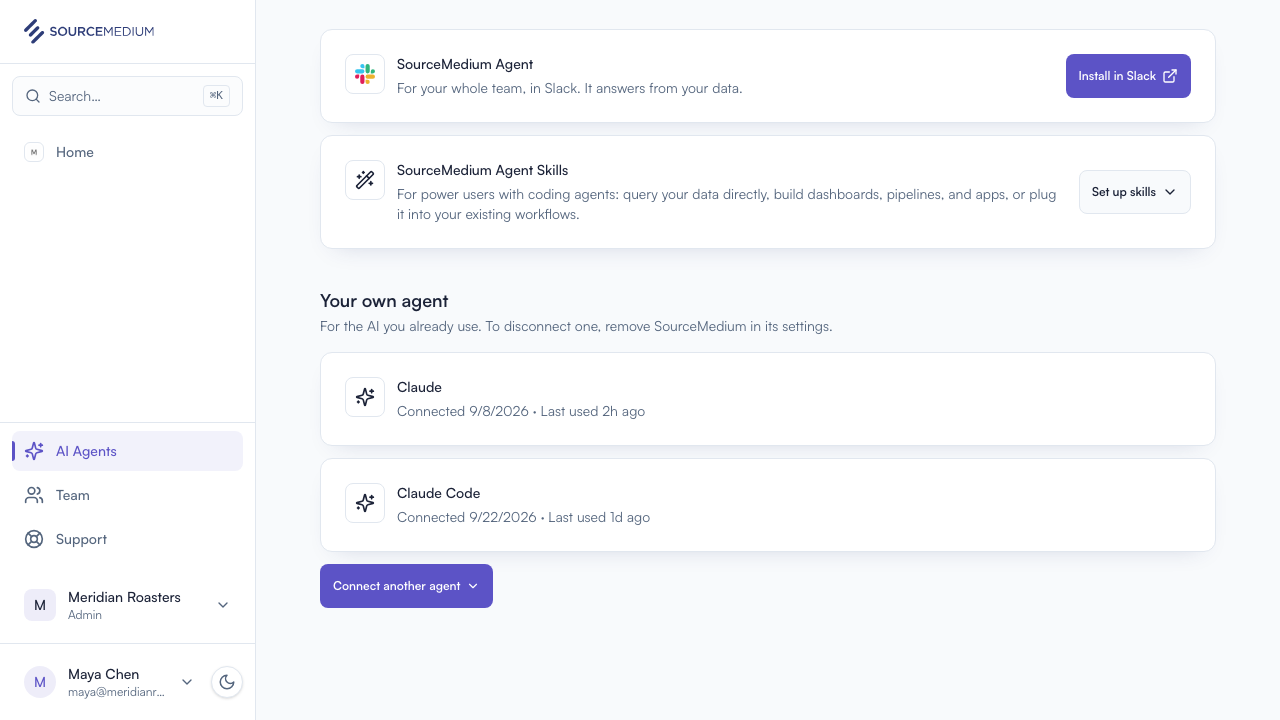Click the Home M icon

point(34,152)
